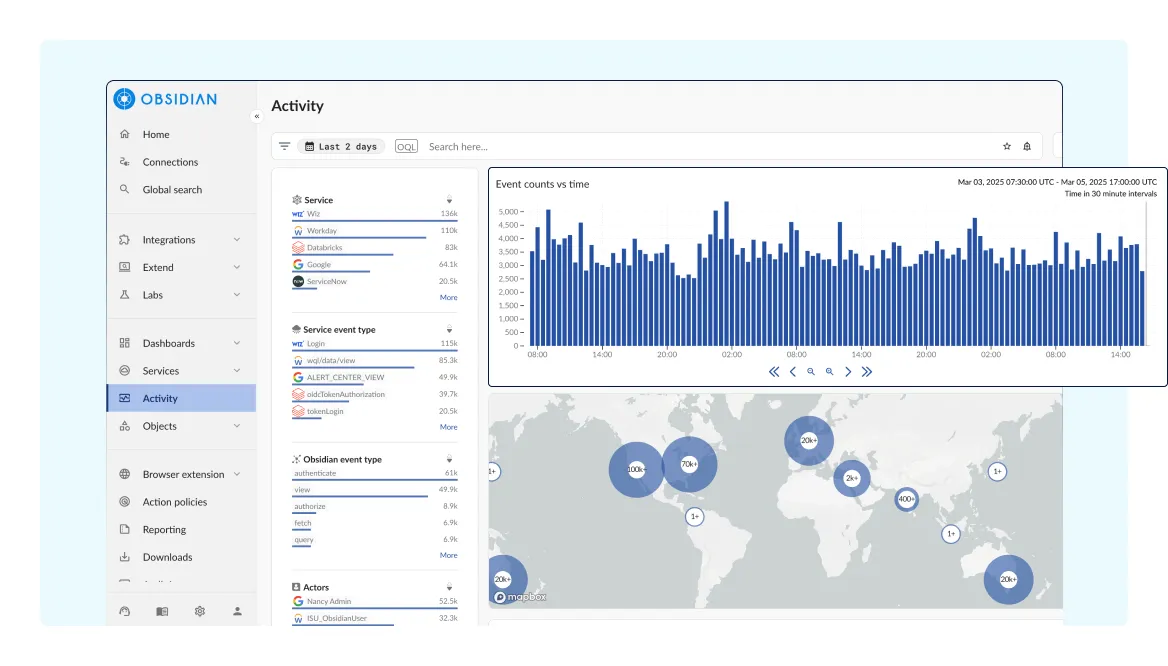The image size is (1168, 666).
Task: Open the Last 2 days date picker
Action: click(x=341, y=147)
